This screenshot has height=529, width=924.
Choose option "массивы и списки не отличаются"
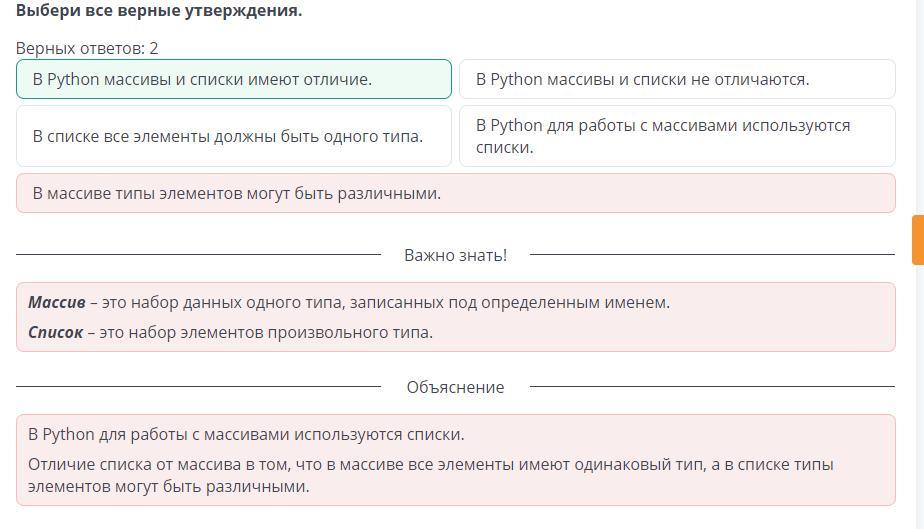(x=676, y=80)
